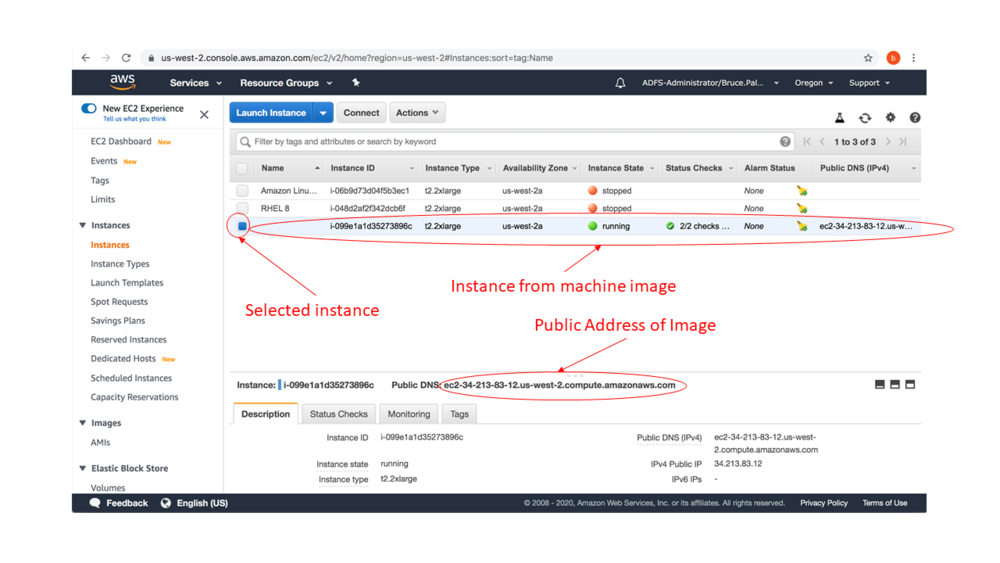Image resolution: width=1000 pixels, height=563 pixels.
Task: Bookmark this page with the star icon
Action: (868, 58)
